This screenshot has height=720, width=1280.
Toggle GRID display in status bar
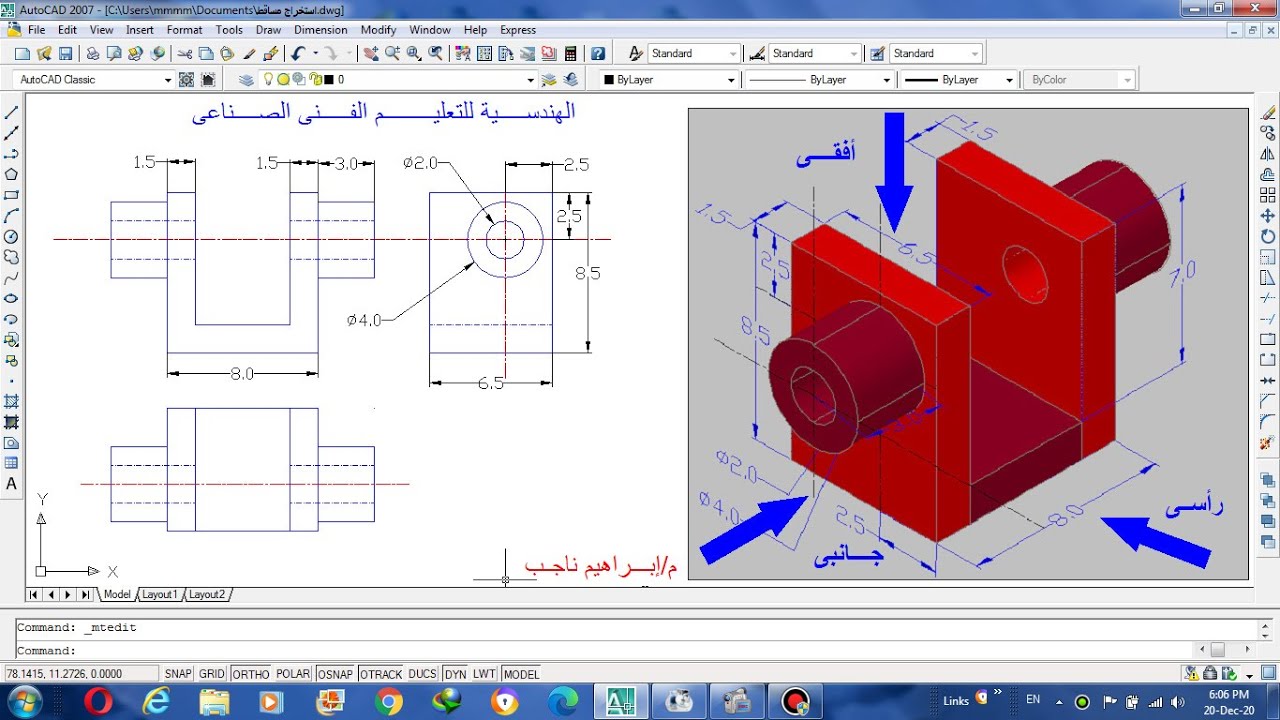[x=212, y=674]
